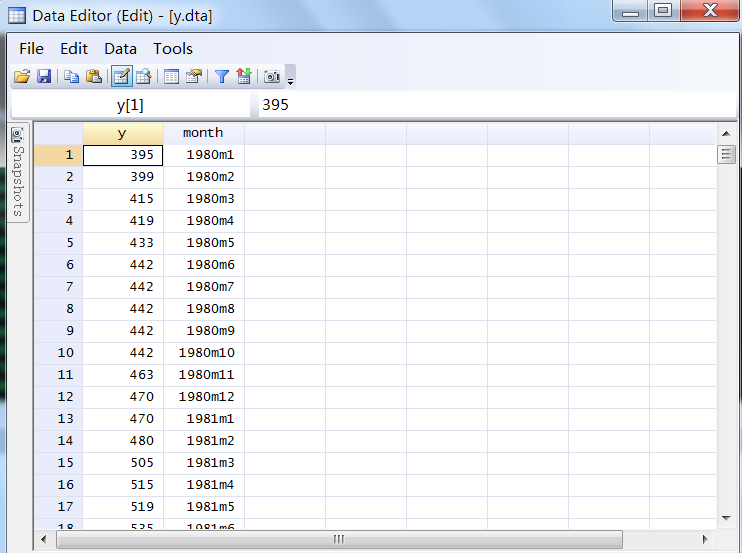
Task: Select the y cell containing 515
Action: [123, 485]
